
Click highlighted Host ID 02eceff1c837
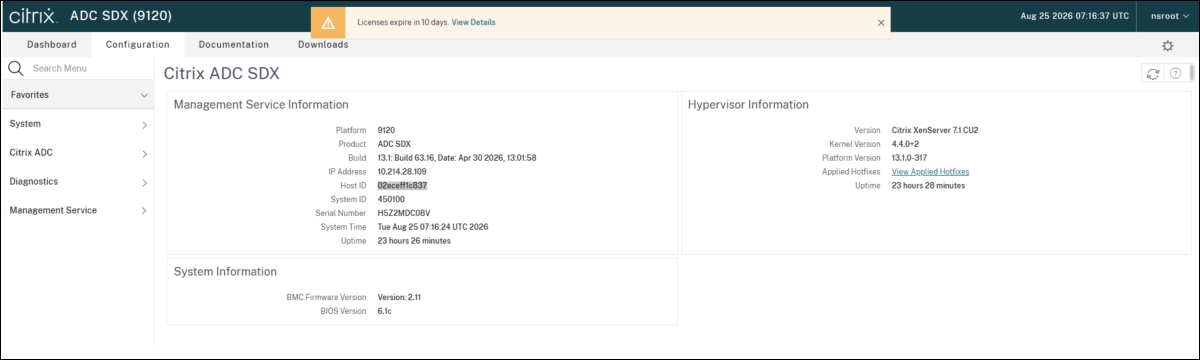tap(402, 186)
